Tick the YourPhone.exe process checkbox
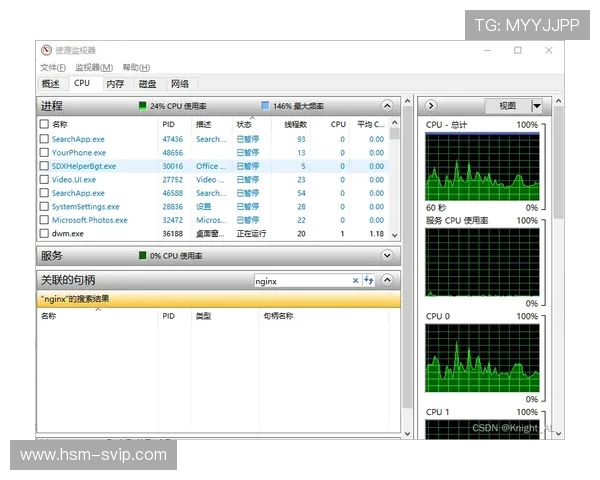This screenshot has width=600, height=480. (44, 153)
